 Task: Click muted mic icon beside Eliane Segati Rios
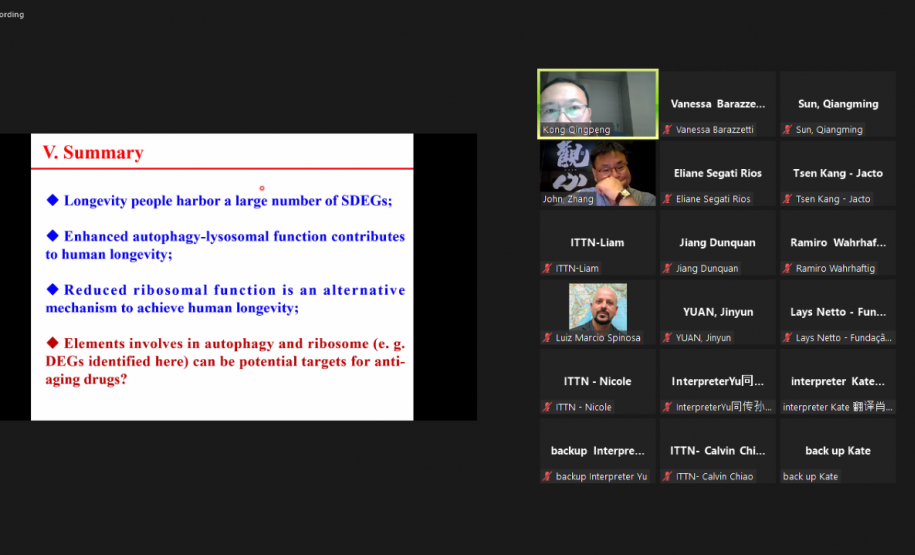pos(668,199)
